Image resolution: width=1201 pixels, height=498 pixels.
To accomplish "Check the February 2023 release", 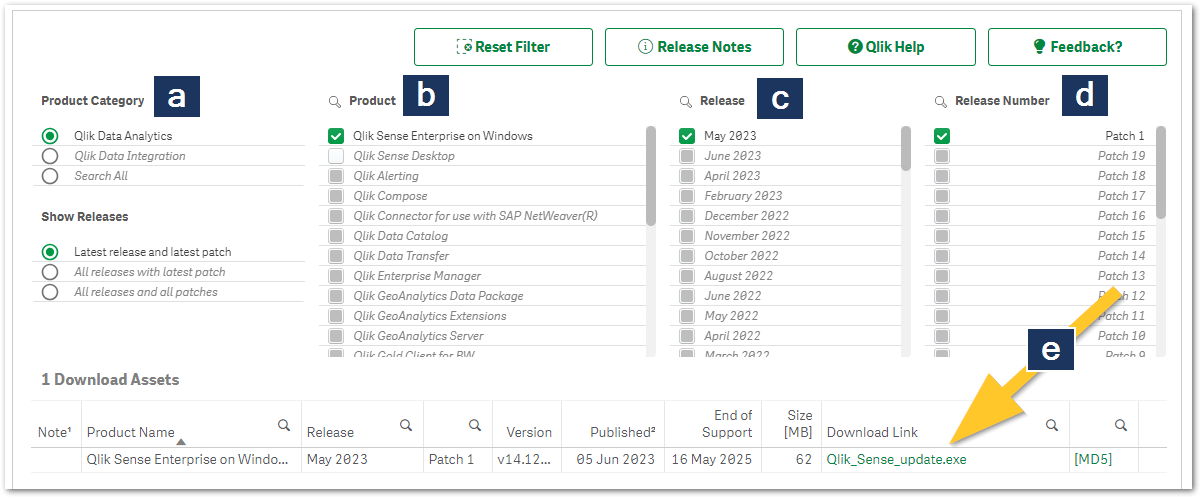I will pyautogui.click(x=687, y=196).
